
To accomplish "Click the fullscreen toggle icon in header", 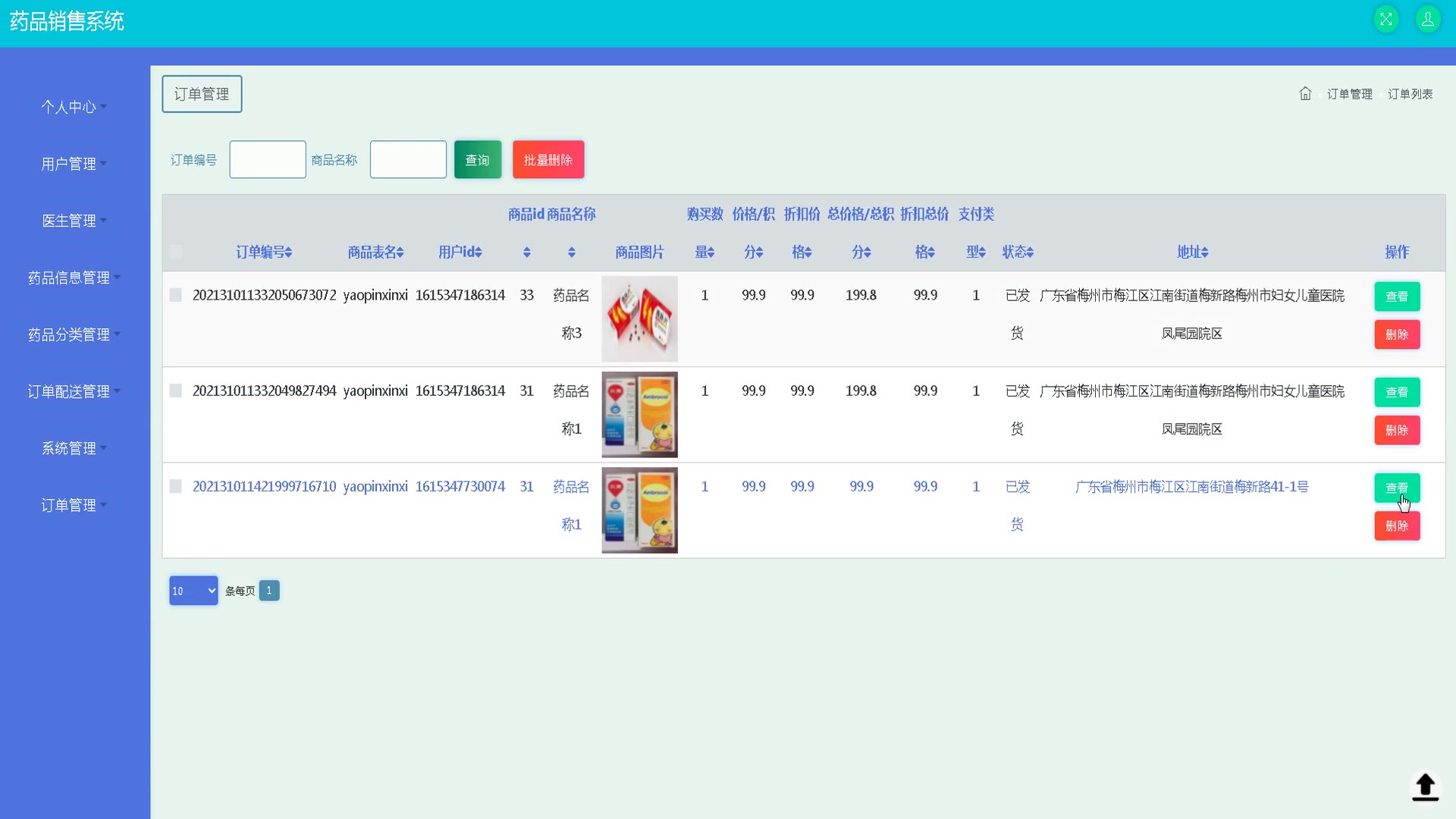I will 1385,20.
